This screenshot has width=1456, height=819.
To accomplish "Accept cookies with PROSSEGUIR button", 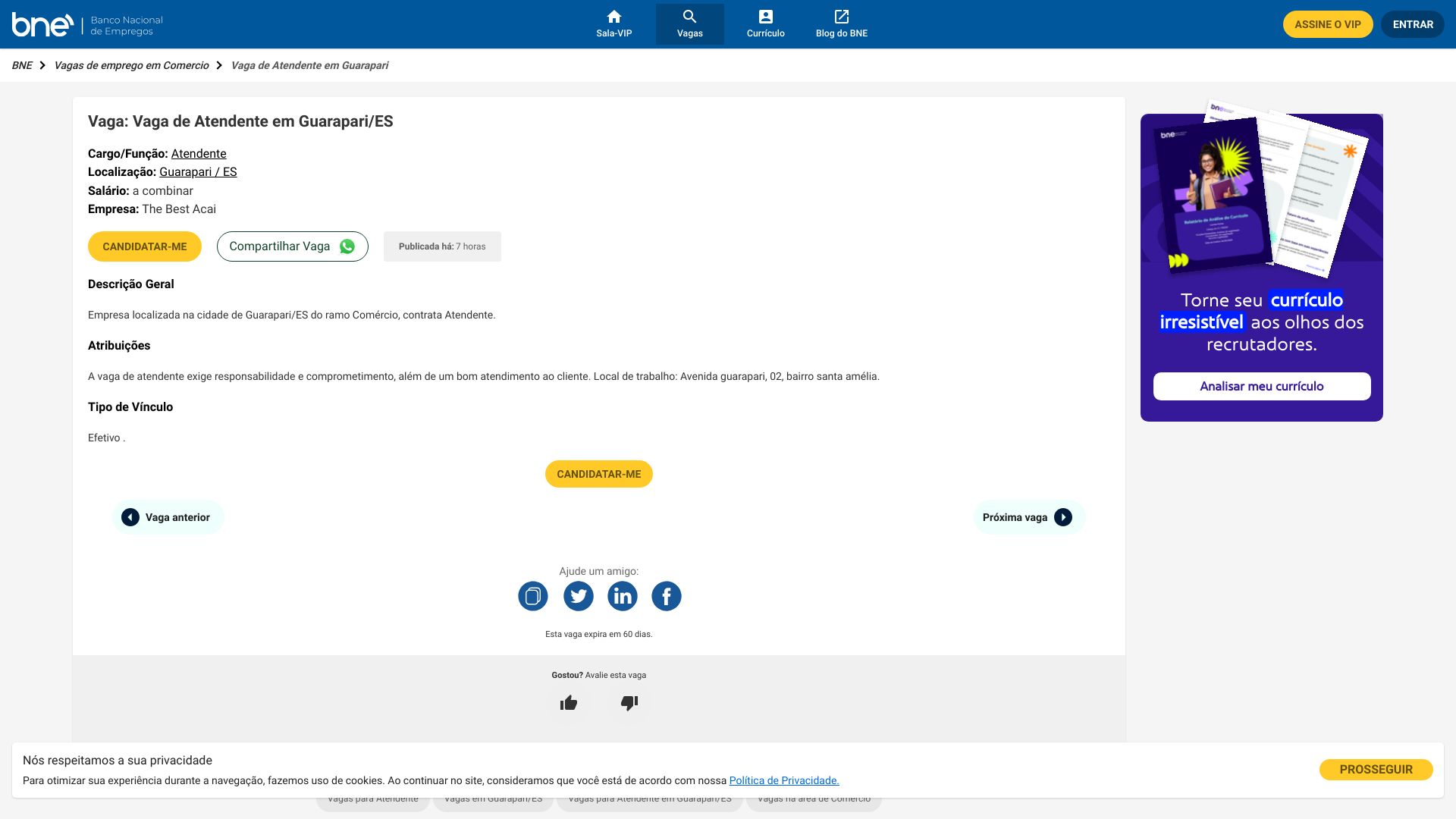I will (1376, 770).
